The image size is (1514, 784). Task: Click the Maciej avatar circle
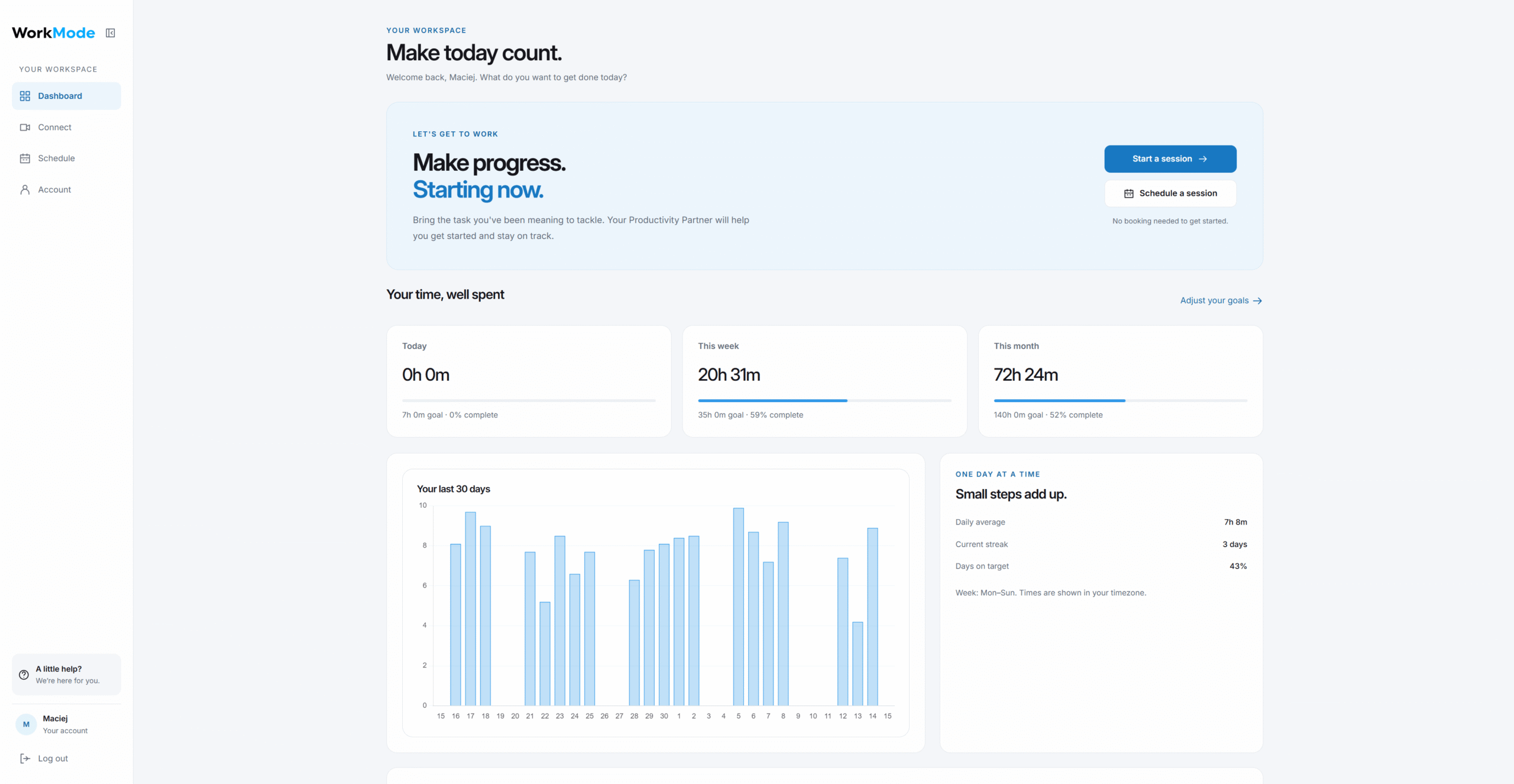pyautogui.click(x=26, y=724)
